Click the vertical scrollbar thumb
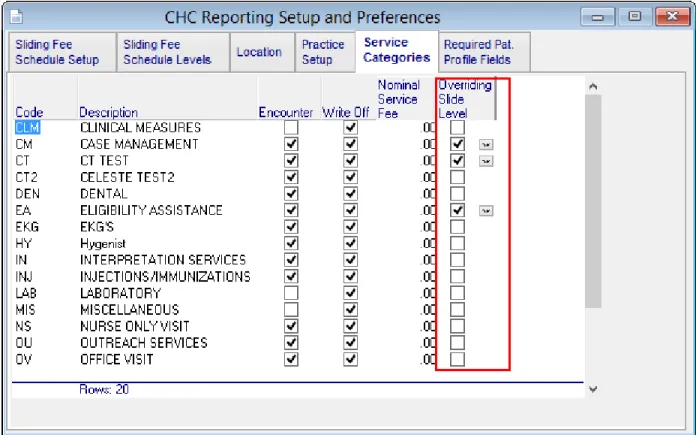Image resolution: width=696 pixels, height=435 pixels. point(593,201)
